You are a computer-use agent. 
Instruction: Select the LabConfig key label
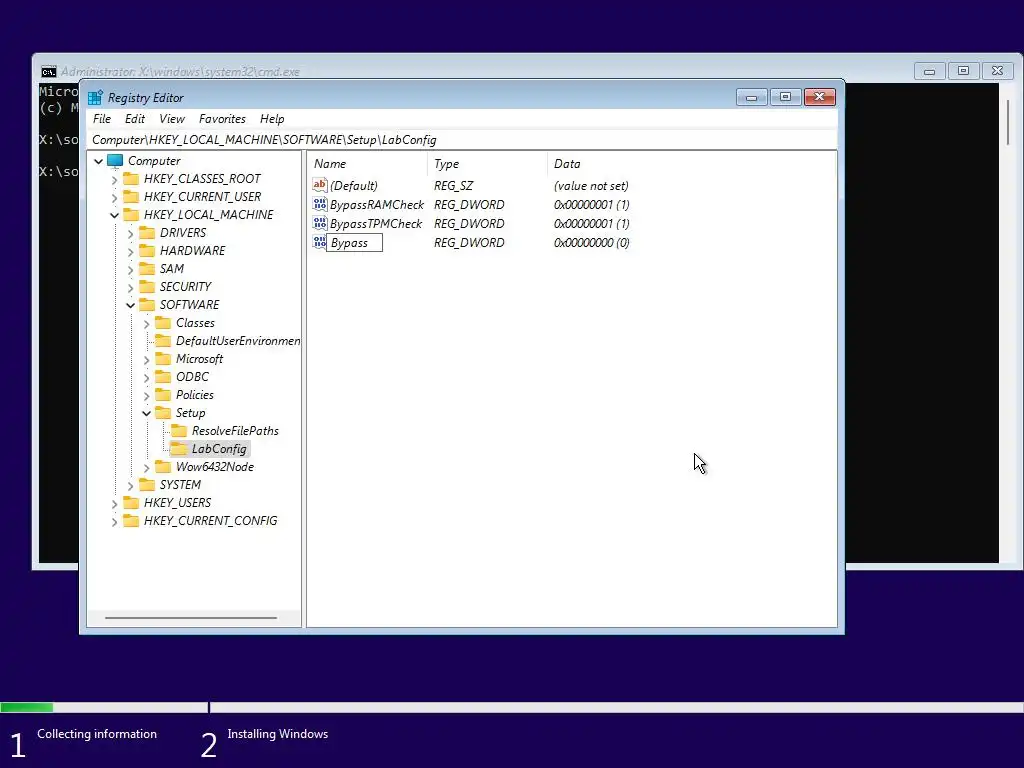point(219,449)
